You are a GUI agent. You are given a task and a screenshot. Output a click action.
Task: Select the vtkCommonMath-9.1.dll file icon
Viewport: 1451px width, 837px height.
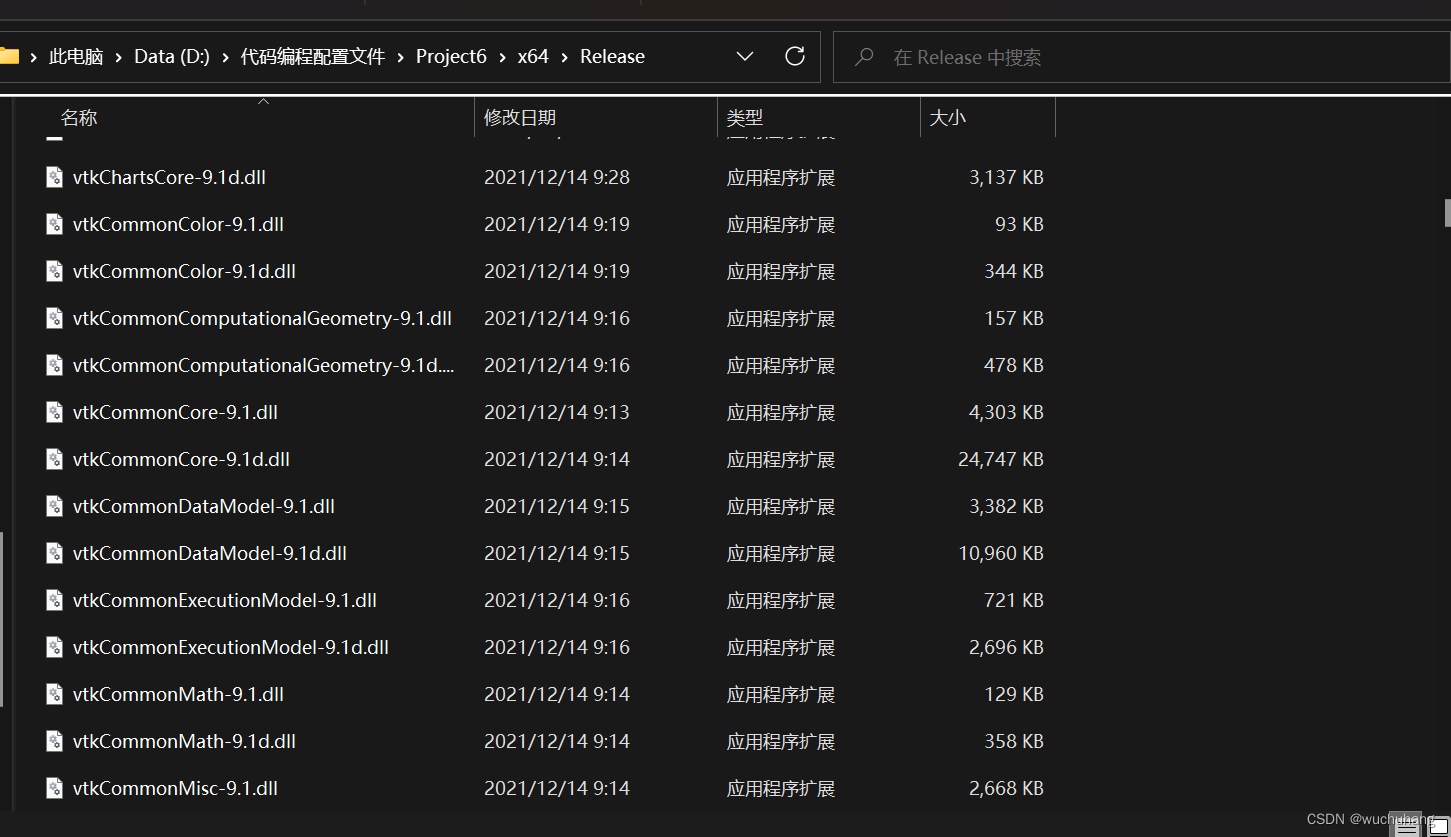54,694
